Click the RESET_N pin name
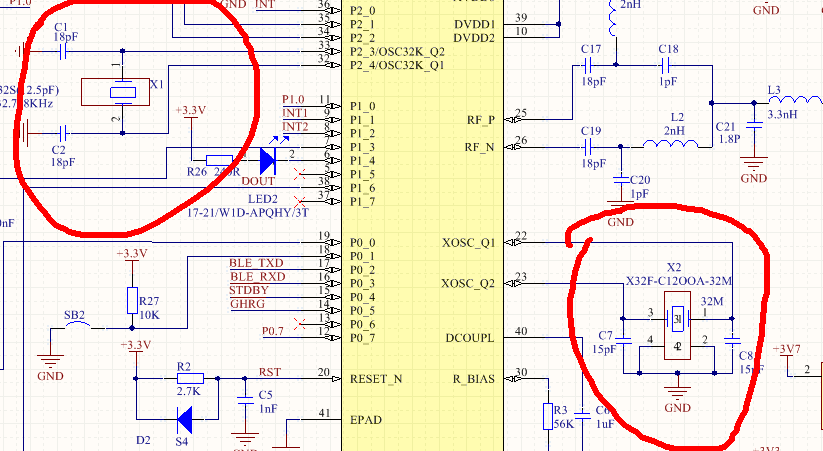The height and width of the screenshot is (451, 823). (x=376, y=379)
